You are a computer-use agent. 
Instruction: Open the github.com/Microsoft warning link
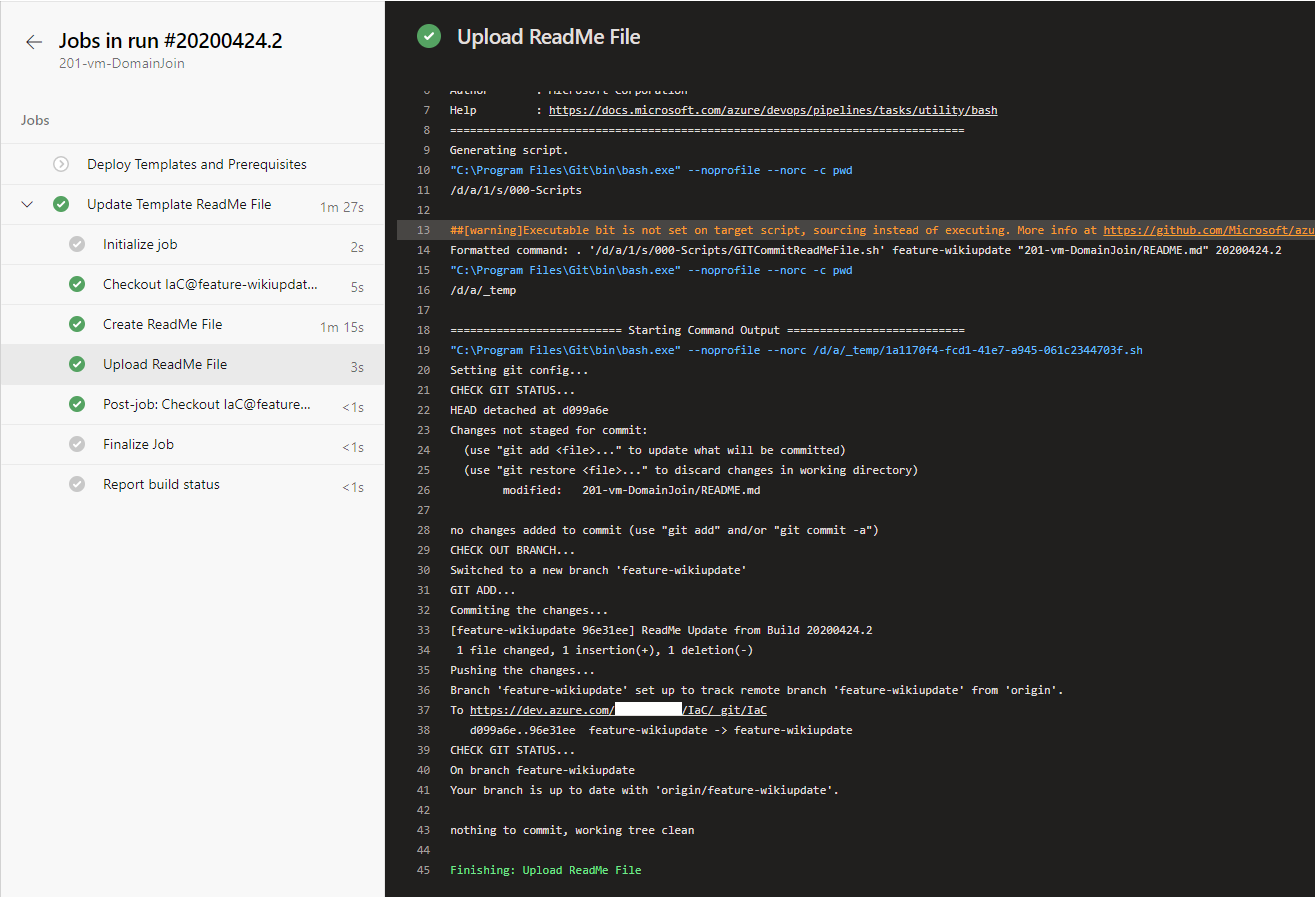coord(1207,230)
